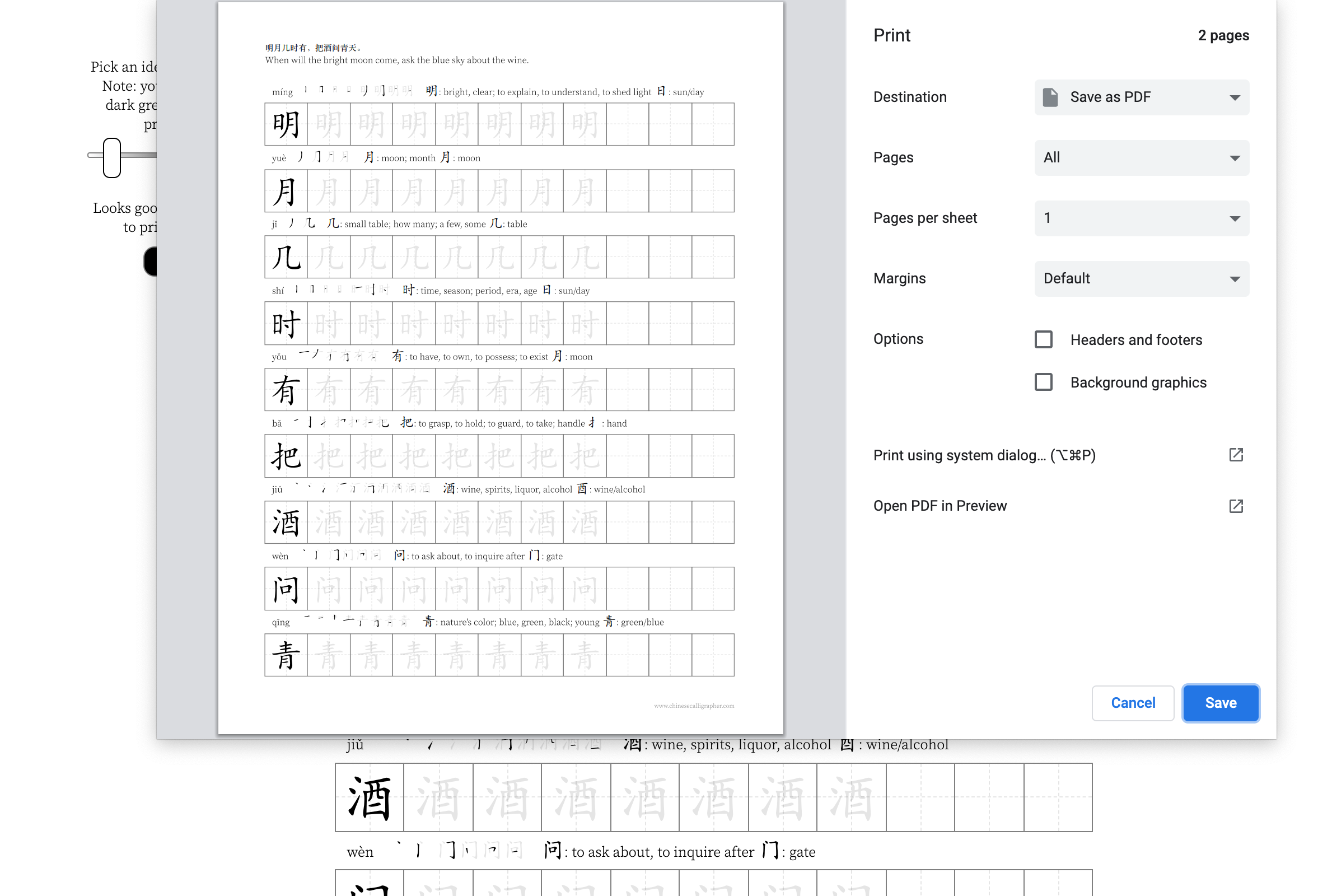Click 'to ask about, to inquire after' on background page
Viewport: 1332px width, 896px height.
tap(662, 852)
